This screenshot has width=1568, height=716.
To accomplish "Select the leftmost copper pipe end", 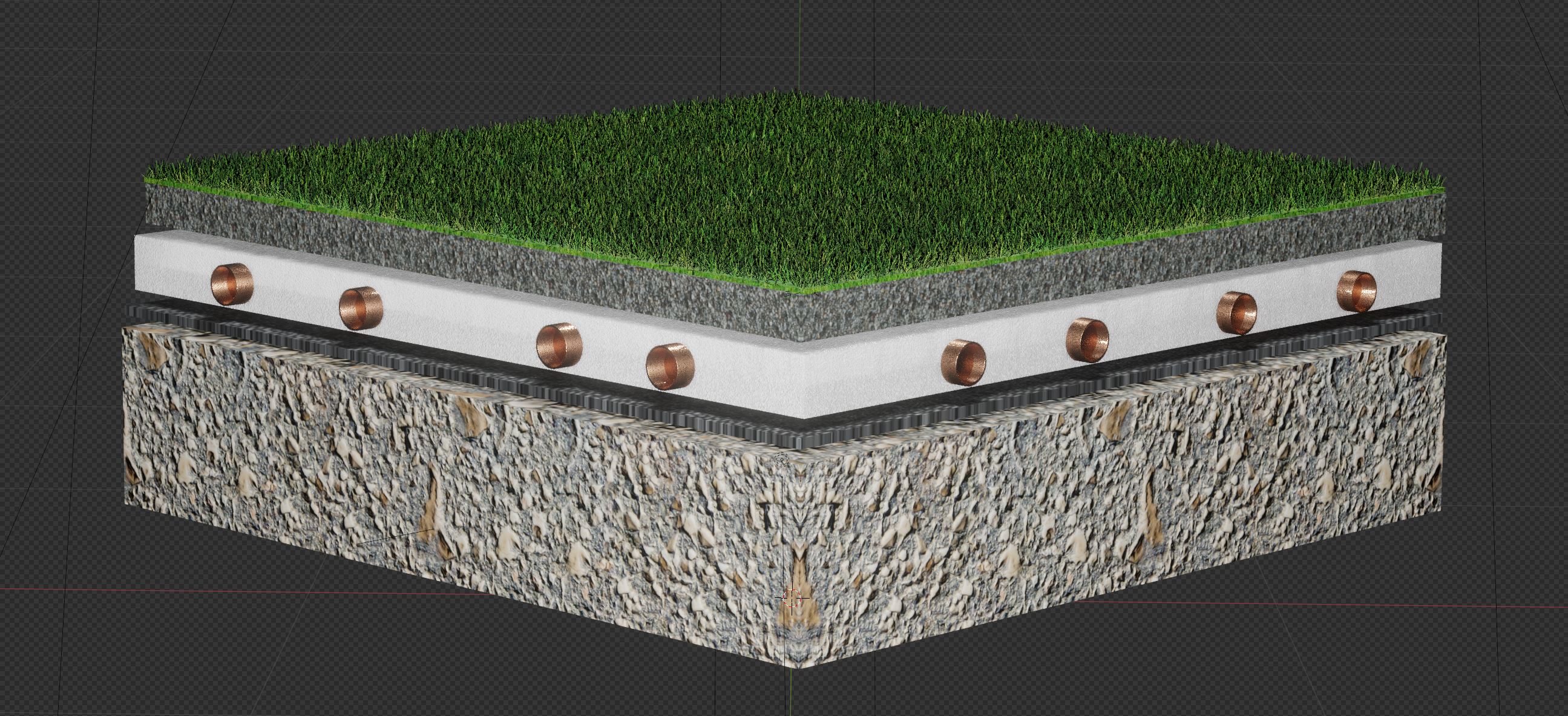I will (231, 284).
